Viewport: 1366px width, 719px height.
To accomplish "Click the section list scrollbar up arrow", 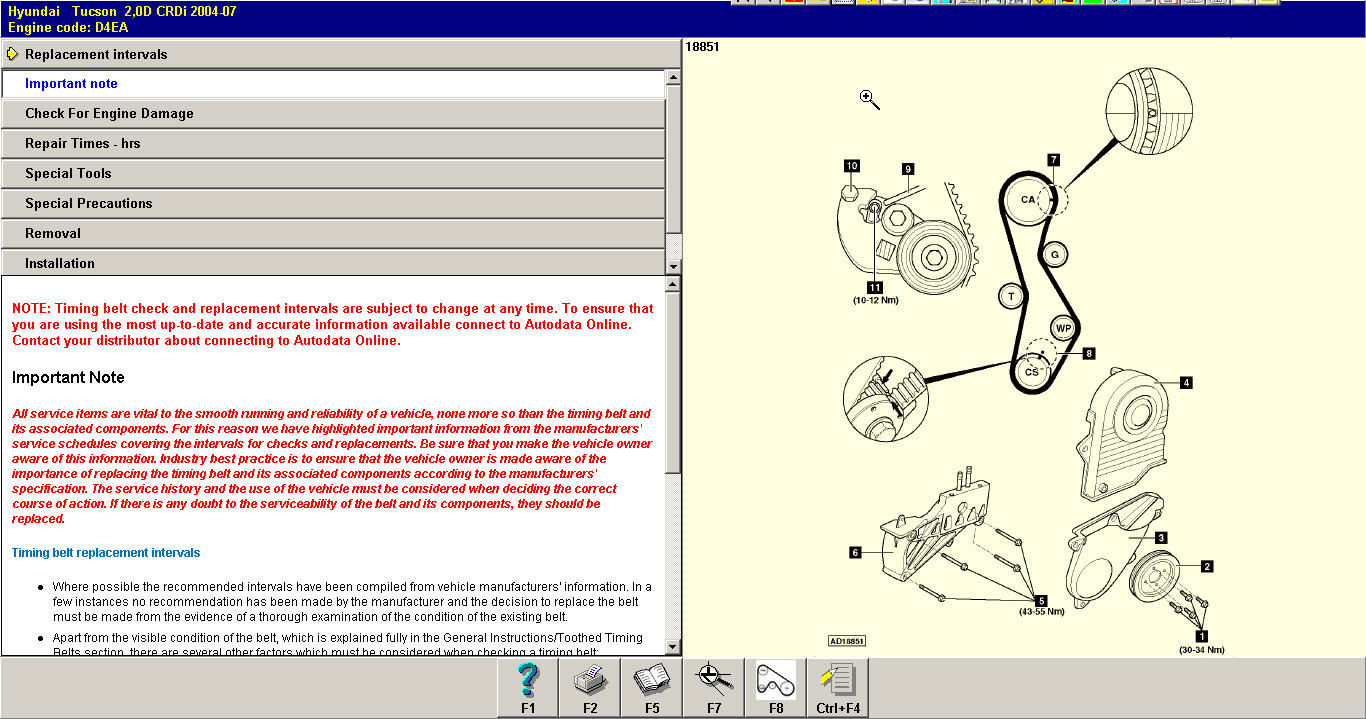I will (x=673, y=78).
